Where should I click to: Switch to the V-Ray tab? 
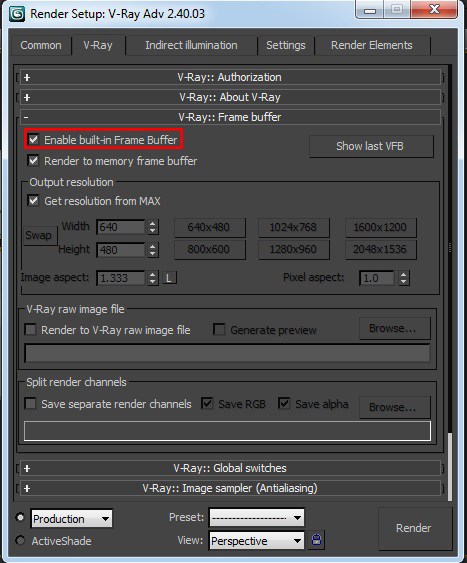[98, 45]
